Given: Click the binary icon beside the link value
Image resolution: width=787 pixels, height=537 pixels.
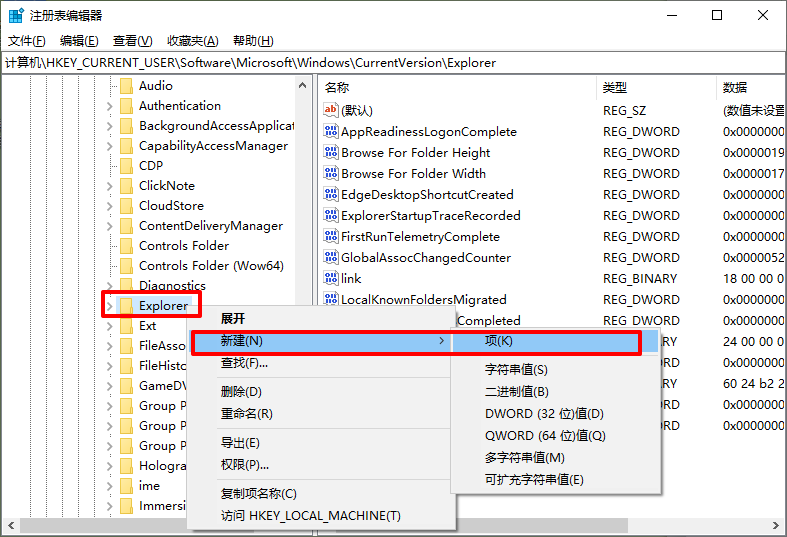Looking at the screenshot, I should click(332, 279).
